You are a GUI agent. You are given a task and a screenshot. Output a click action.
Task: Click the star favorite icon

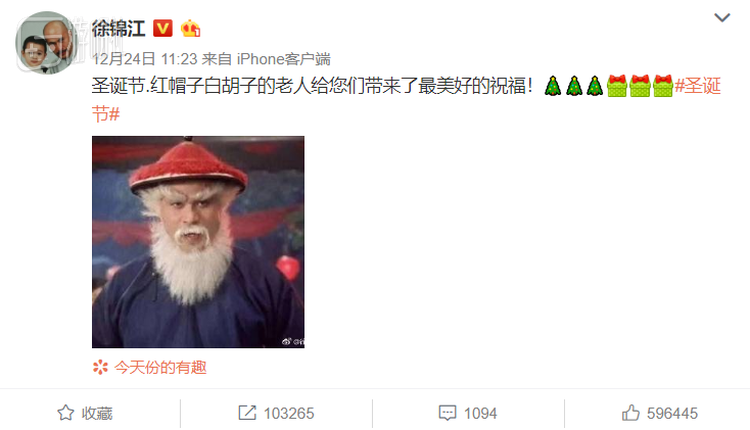point(66,413)
